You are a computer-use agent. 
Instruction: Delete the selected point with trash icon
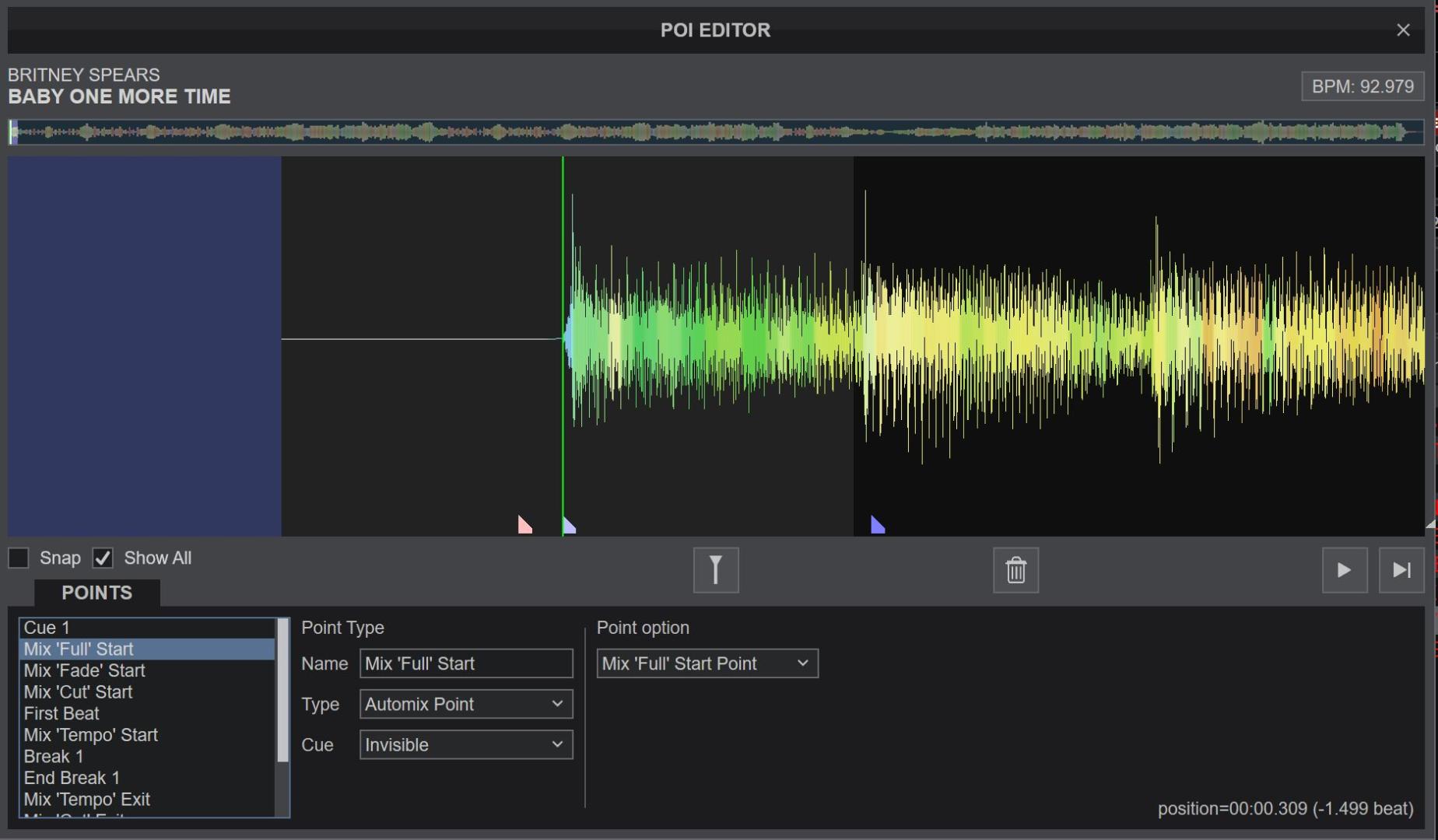point(1015,570)
